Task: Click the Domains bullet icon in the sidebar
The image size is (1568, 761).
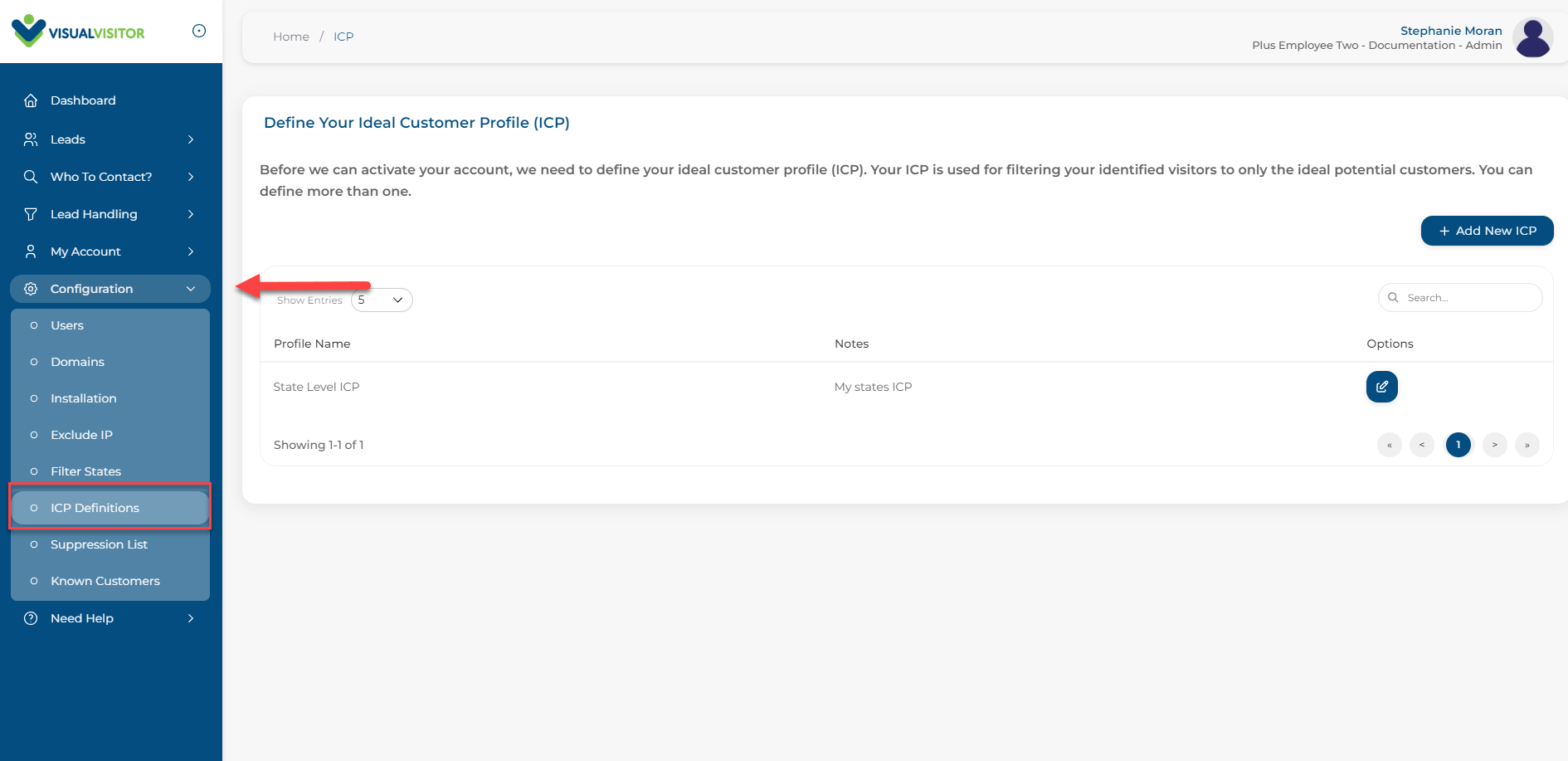Action: click(x=34, y=362)
